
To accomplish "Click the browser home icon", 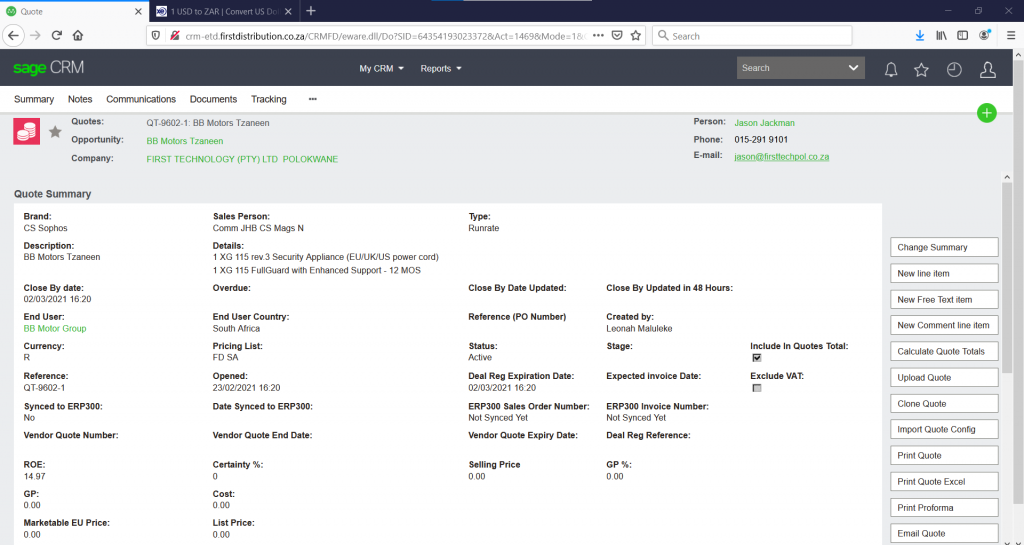I will (78, 35).
